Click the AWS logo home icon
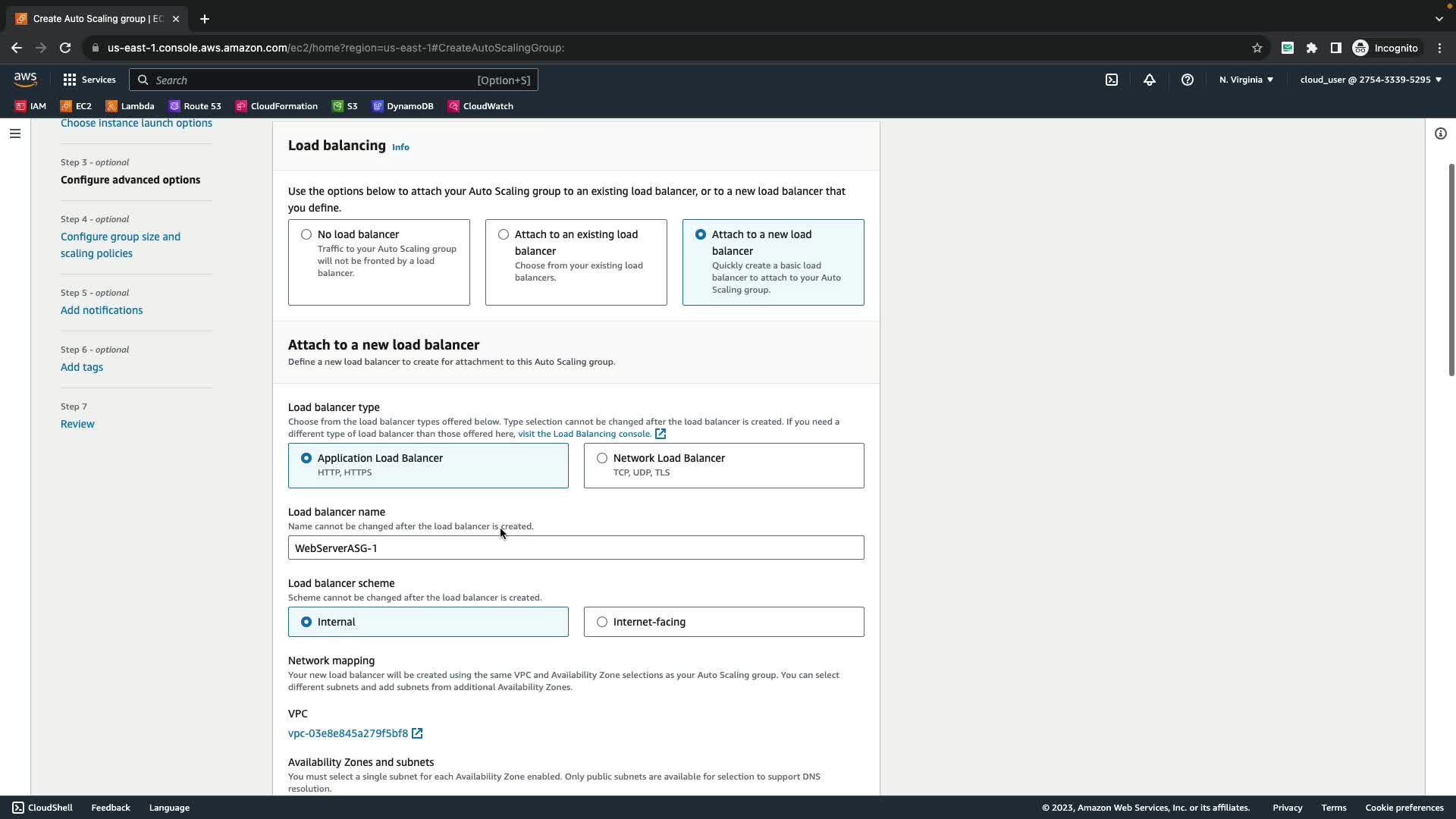This screenshot has width=1456, height=819. coord(25,80)
